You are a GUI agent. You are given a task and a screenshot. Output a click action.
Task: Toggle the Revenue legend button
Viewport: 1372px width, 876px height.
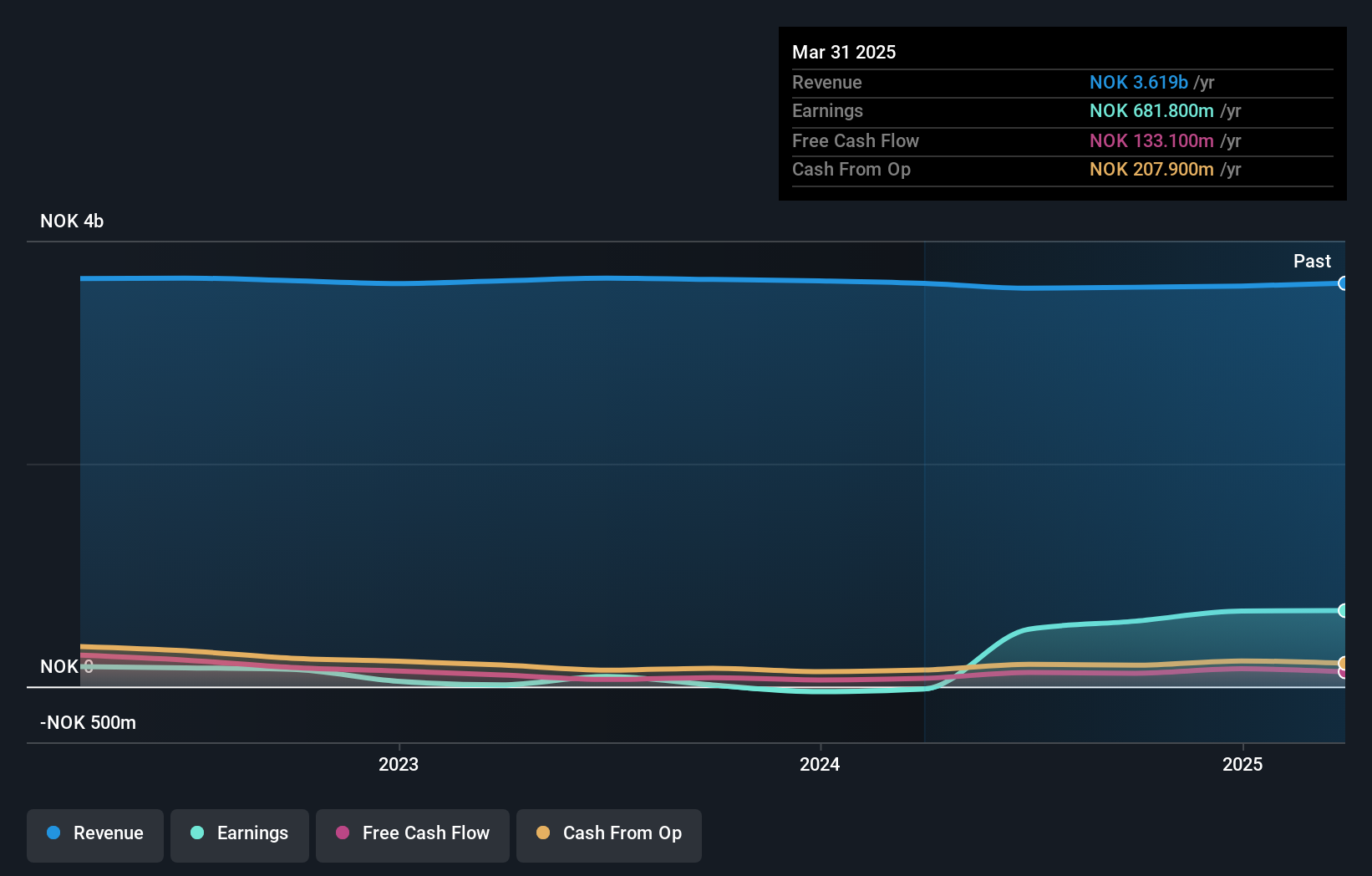pyautogui.click(x=95, y=835)
